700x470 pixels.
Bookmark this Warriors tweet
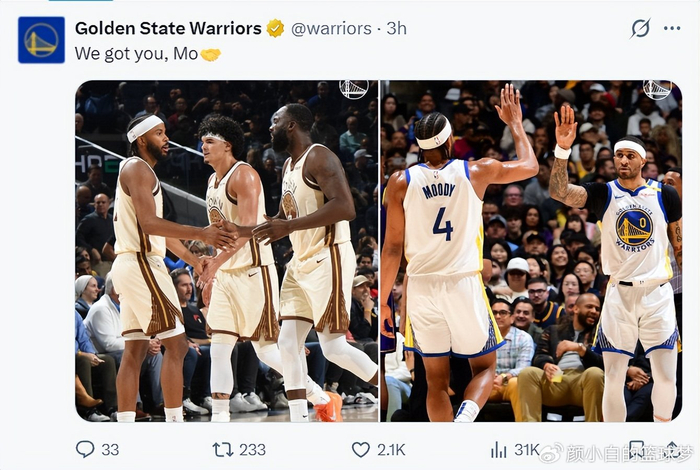(x=636, y=449)
